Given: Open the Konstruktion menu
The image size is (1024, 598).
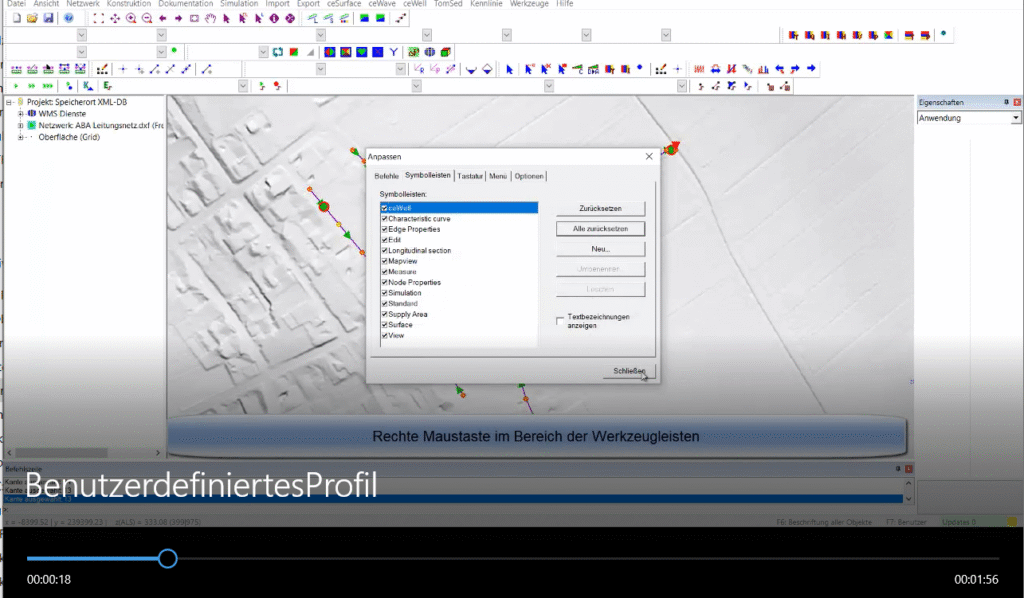Looking at the screenshot, I should (130, 3).
